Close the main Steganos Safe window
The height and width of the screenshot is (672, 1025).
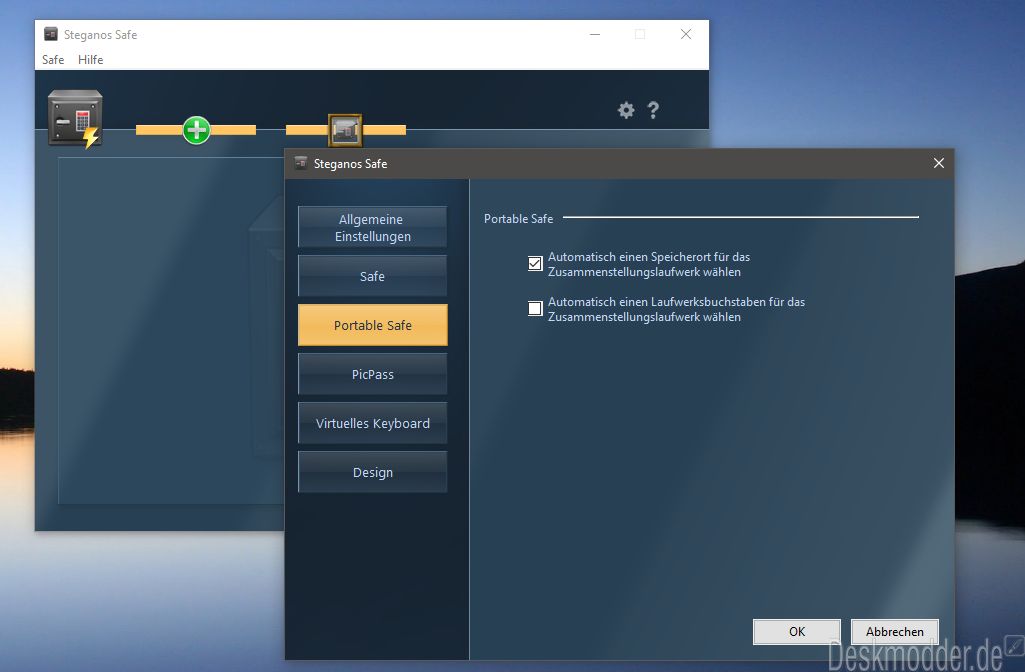[686, 34]
